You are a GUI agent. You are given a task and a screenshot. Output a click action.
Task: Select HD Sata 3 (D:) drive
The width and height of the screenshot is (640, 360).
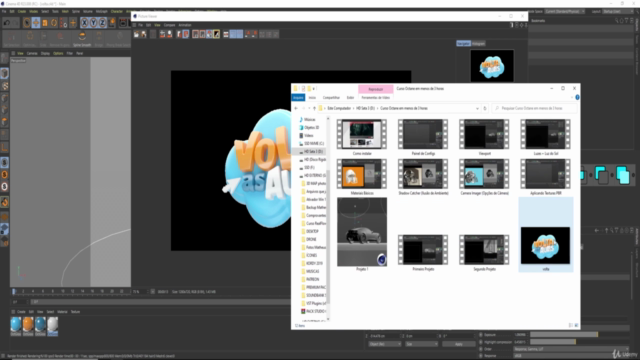[313, 151]
